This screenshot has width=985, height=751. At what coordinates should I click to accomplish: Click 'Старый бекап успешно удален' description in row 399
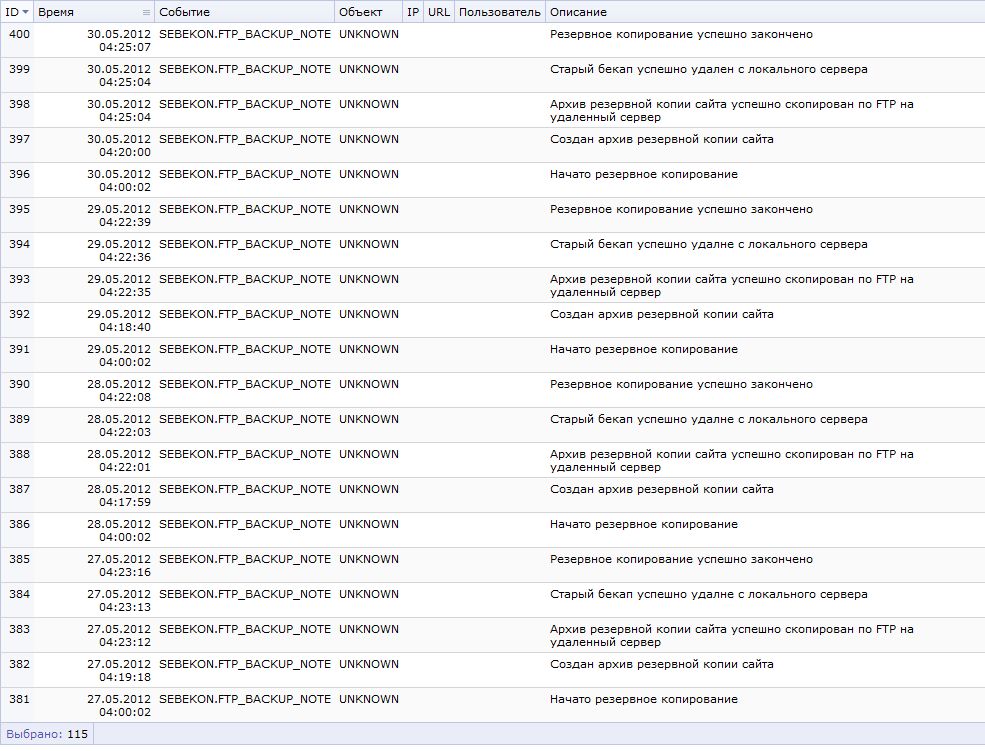click(x=708, y=69)
